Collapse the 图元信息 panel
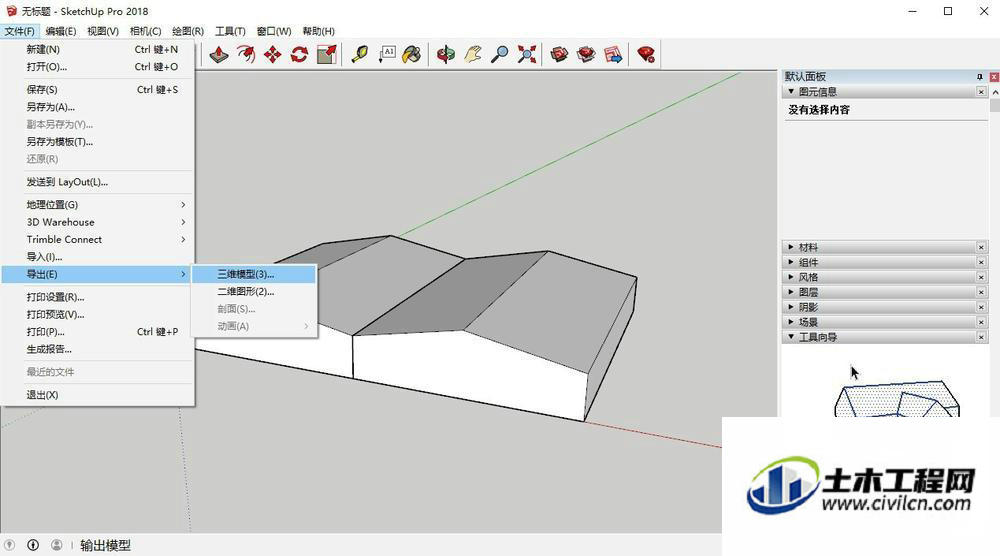 click(791, 92)
